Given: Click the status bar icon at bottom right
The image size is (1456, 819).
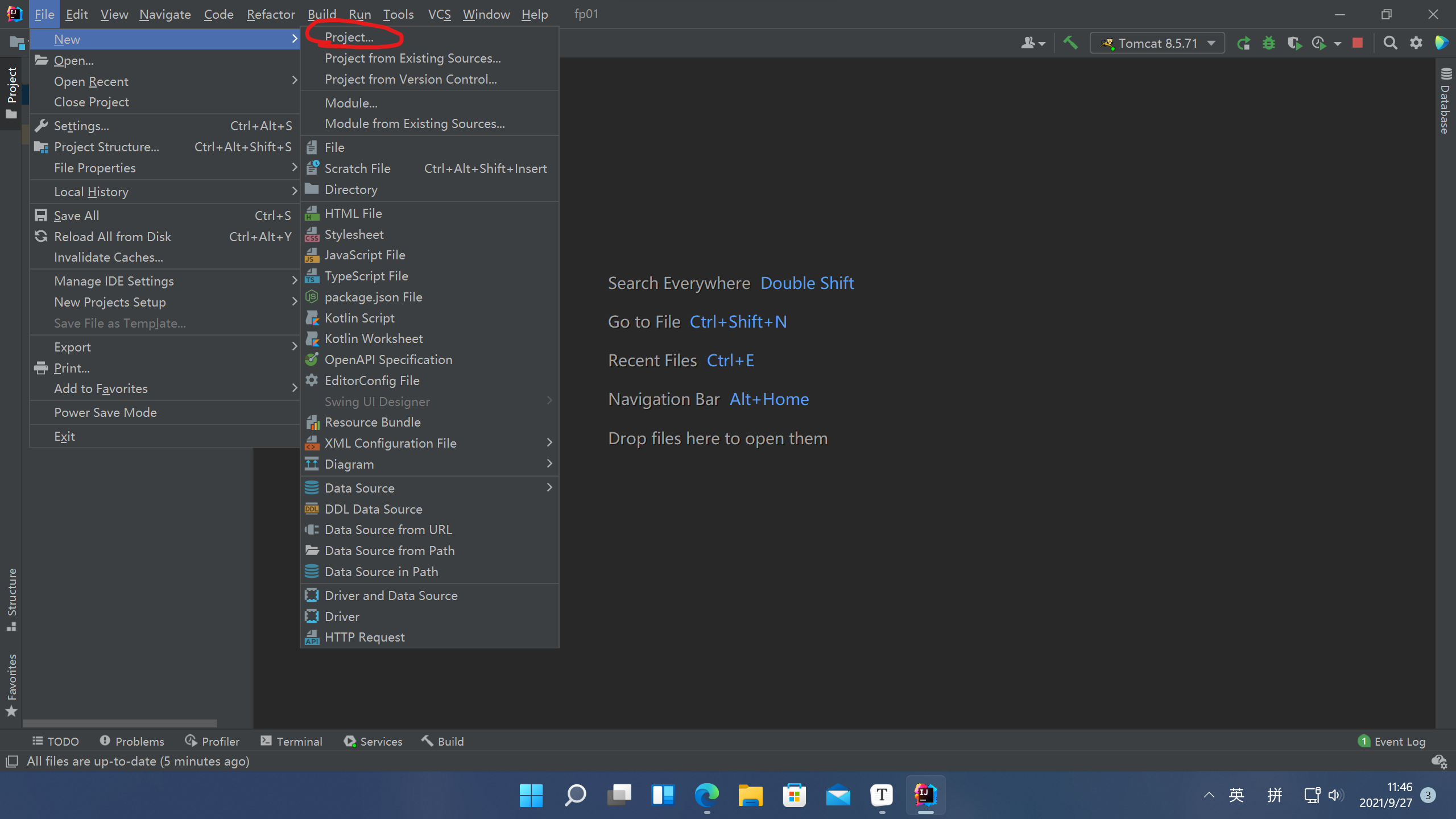Looking at the screenshot, I should pyautogui.click(x=1439, y=761).
